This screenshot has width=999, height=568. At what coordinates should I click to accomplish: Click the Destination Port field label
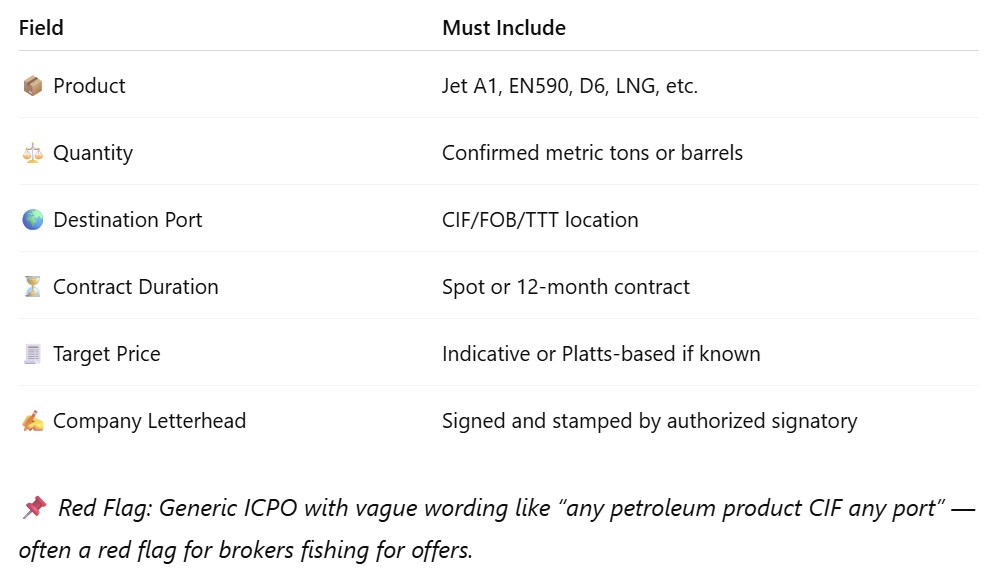(127, 220)
